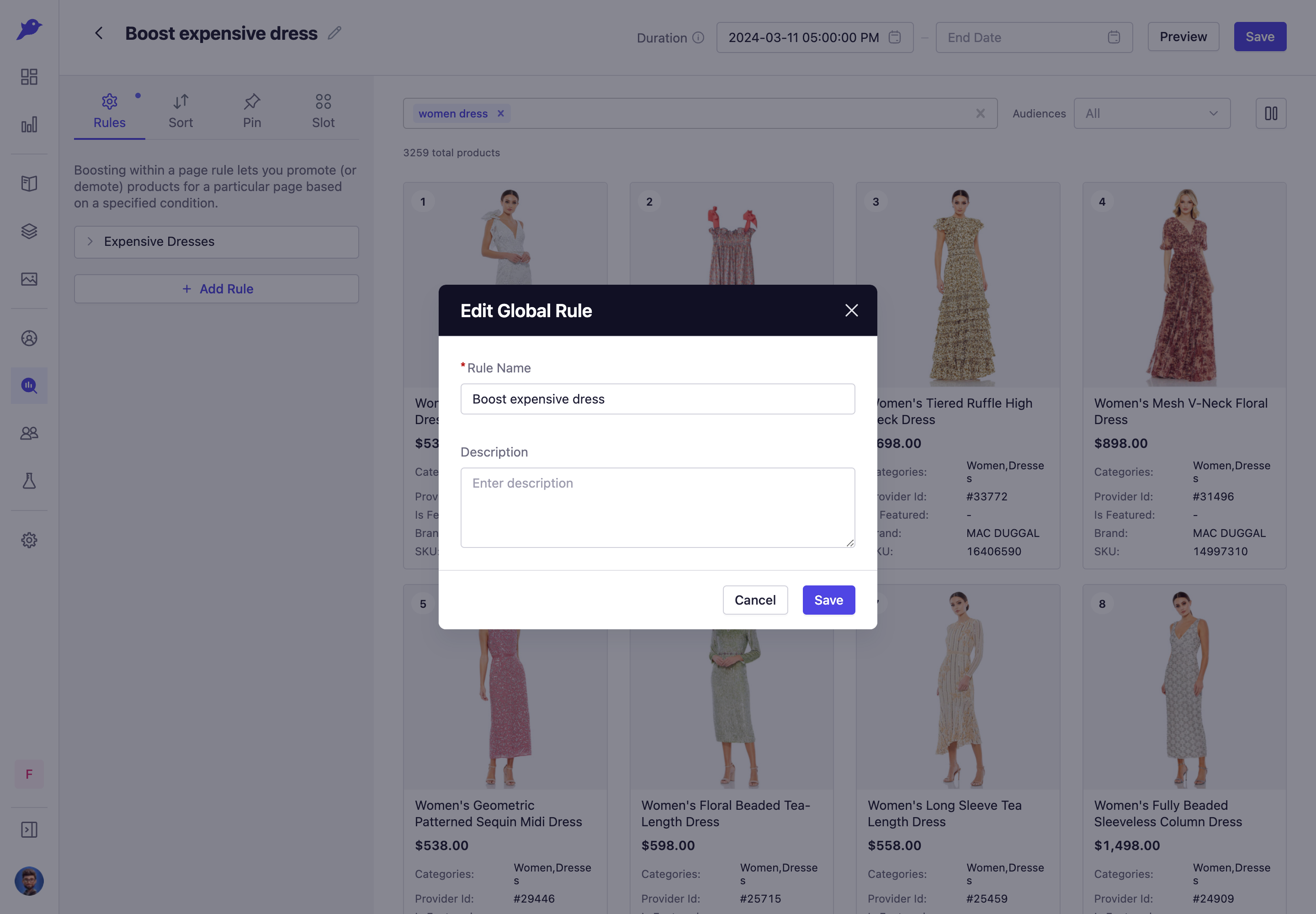Toggle the column layout view icon

pos(1271,113)
